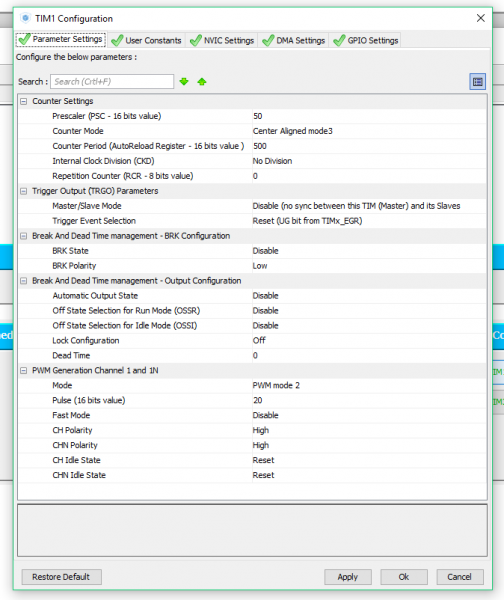Change OSSI Idle Mode Disable value
Viewport: 504px width, 600px height.
coord(369,325)
